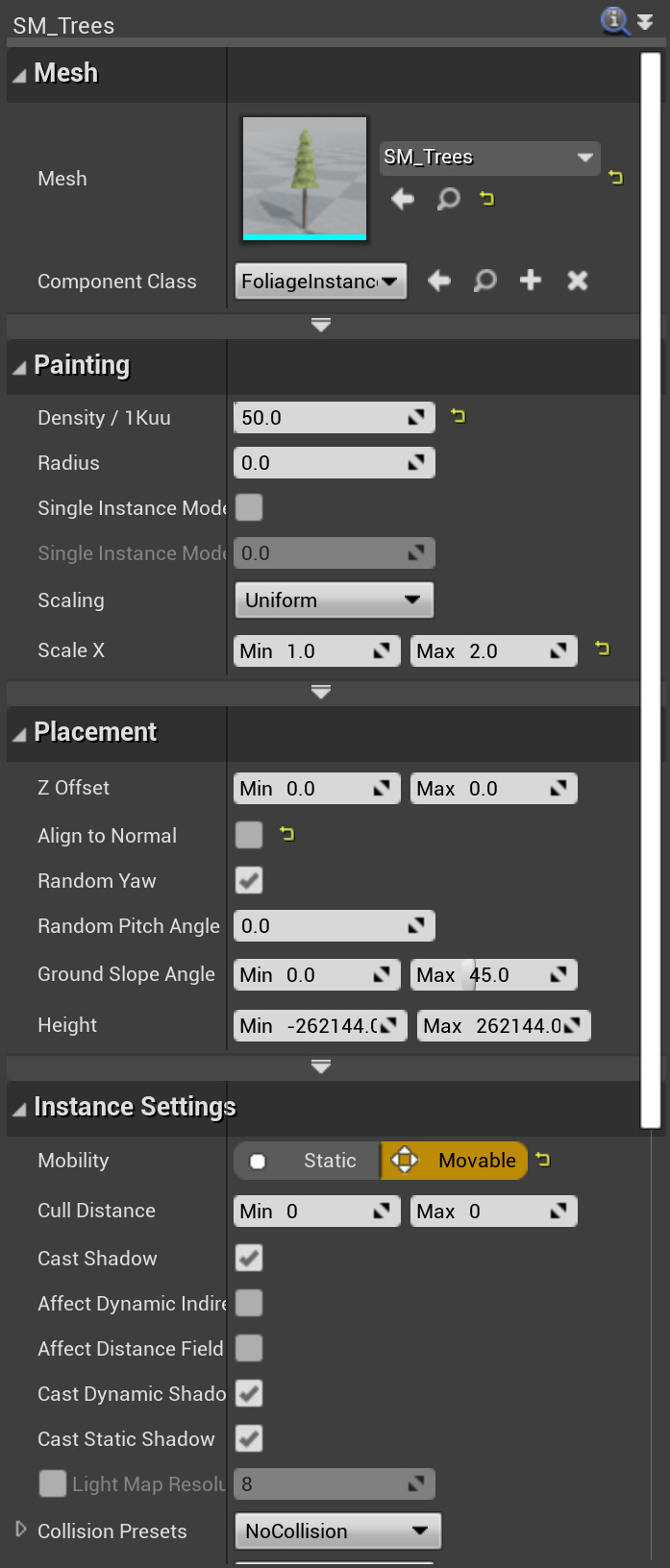Image resolution: width=670 pixels, height=1568 pixels.
Task: Reset Mesh to default with yellow arrow
Action: point(616,177)
